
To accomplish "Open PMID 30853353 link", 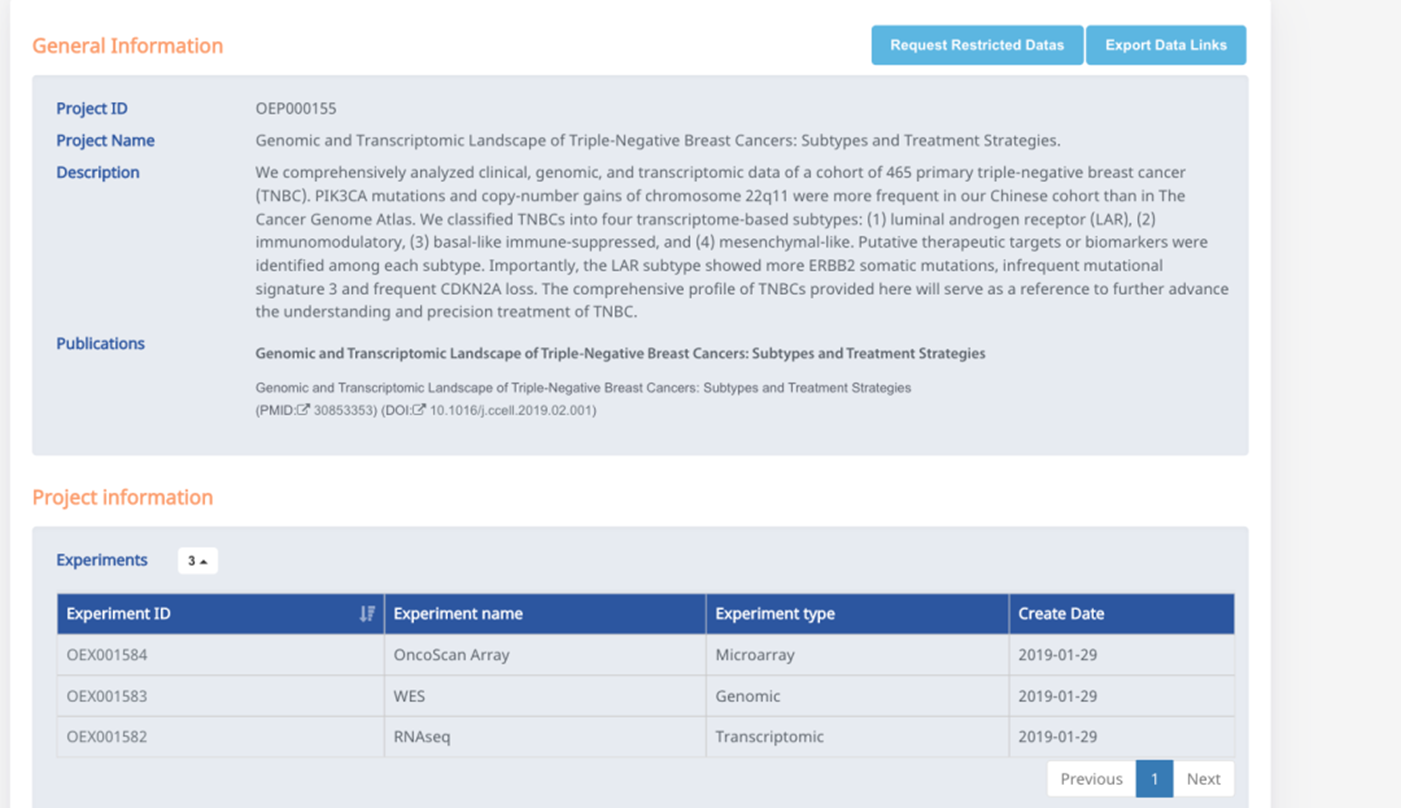I will point(345,410).
